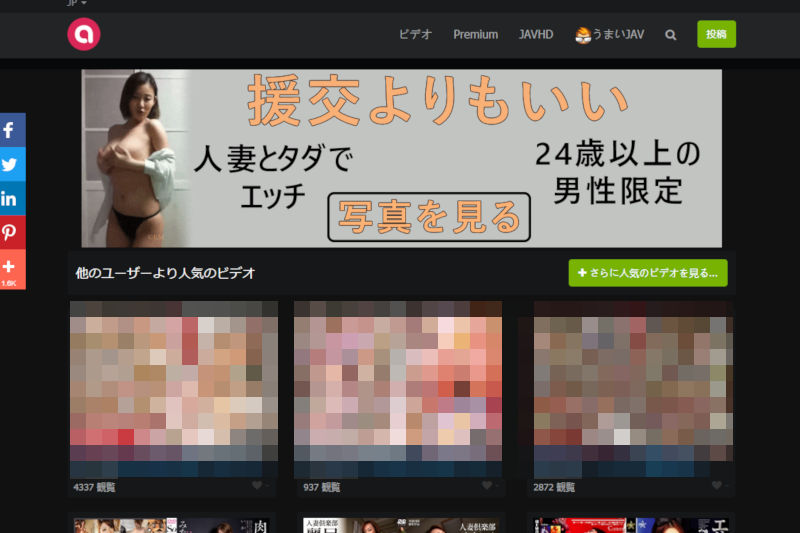Share page via Pinterest icon
The height and width of the screenshot is (533, 800).
(x=10, y=232)
